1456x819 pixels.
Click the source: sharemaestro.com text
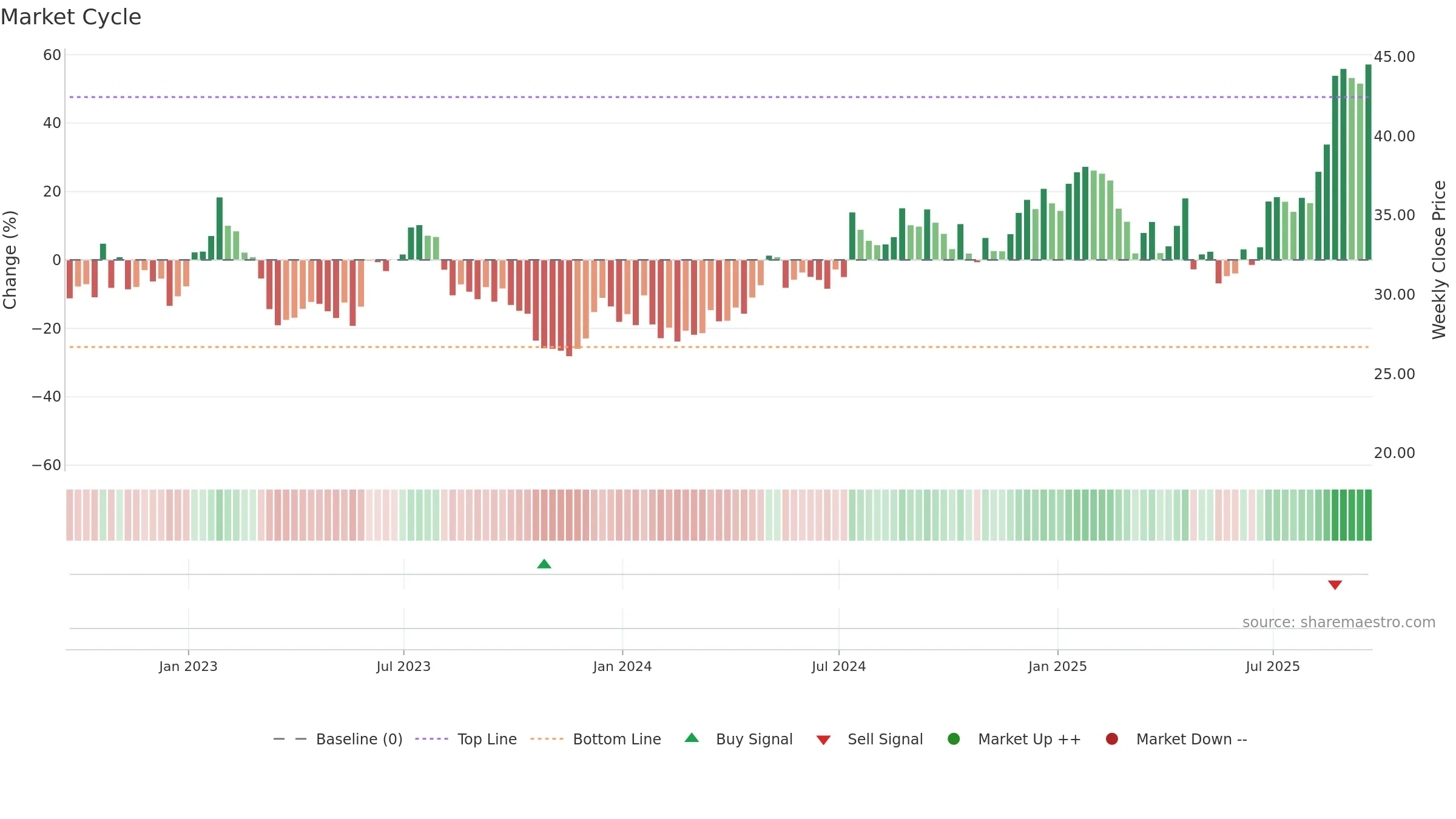pyautogui.click(x=1339, y=622)
